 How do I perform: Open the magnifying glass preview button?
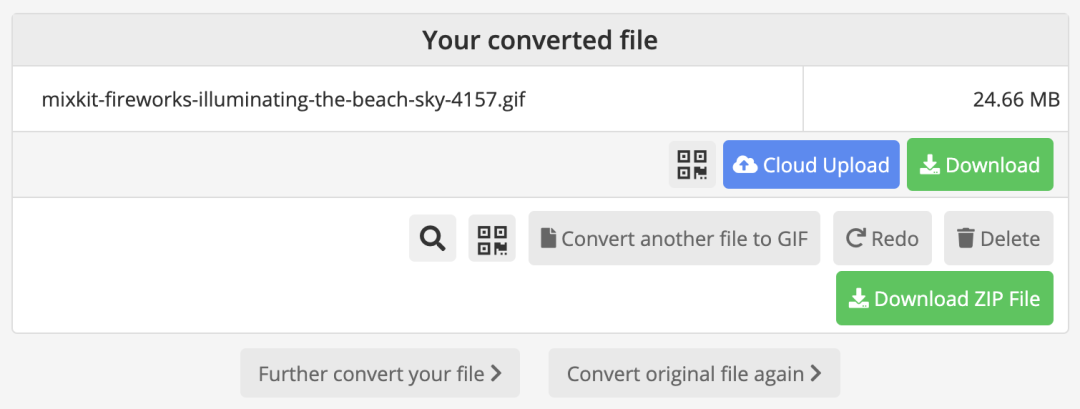pyautogui.click(x=432, y=239)
